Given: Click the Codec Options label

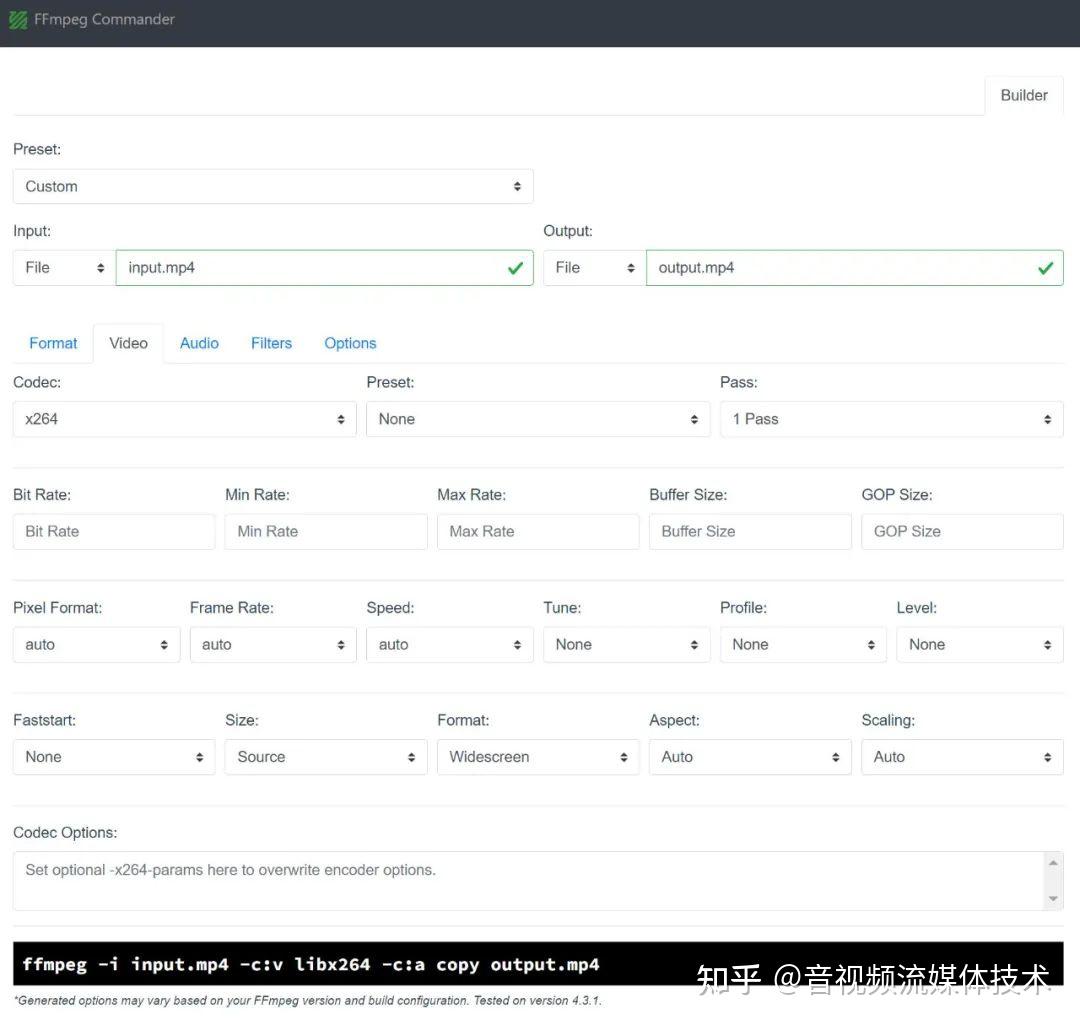Looking at the screenshot, I should 65,832.
